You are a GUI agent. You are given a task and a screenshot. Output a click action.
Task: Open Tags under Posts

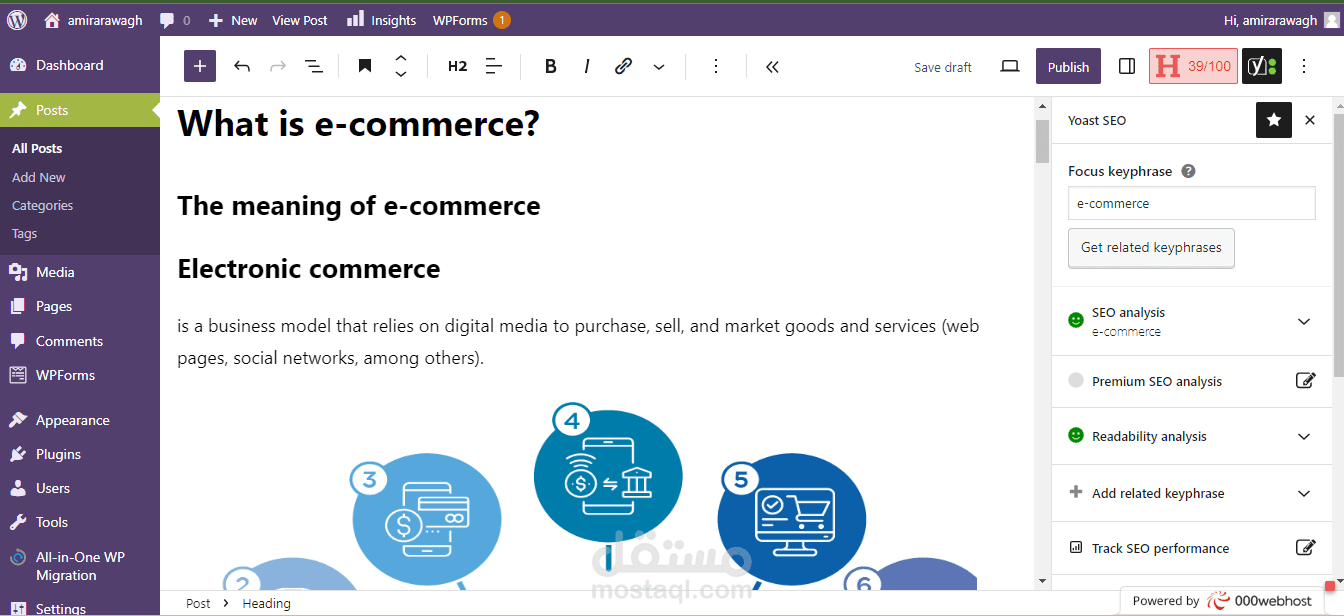pyautogui.click(x=25, y=233)
